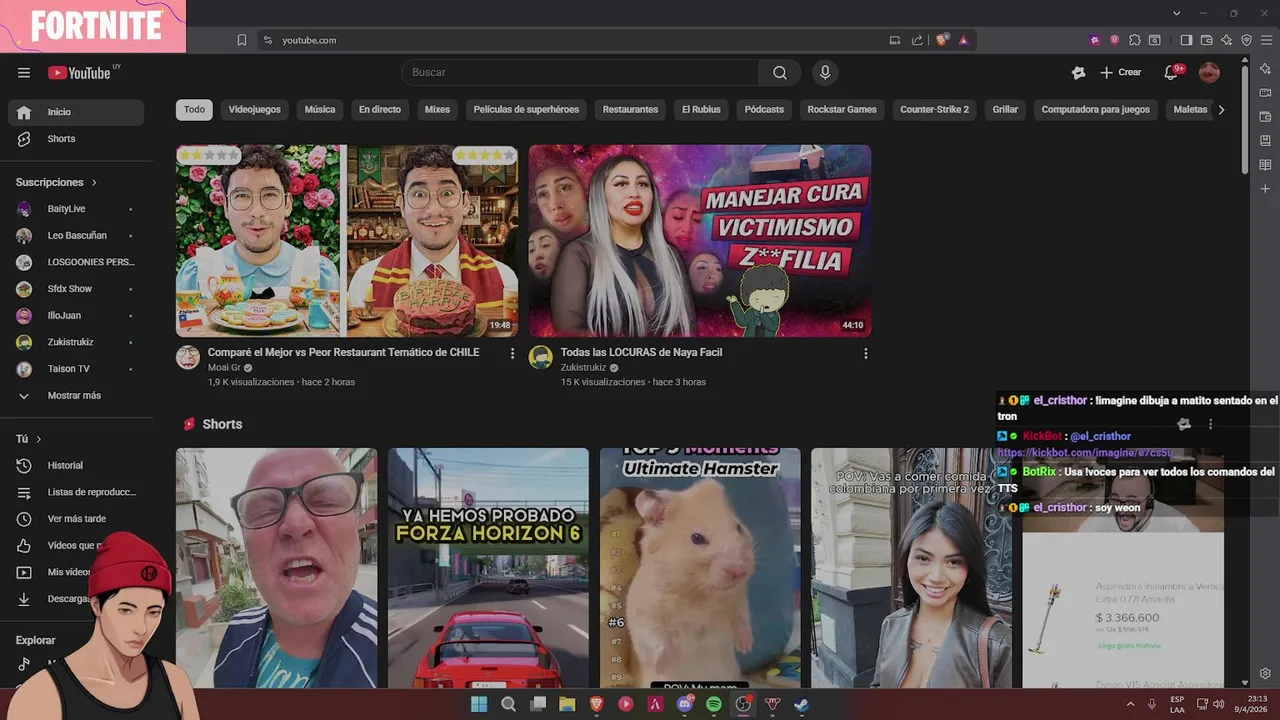Add a sidebar item with plus icon
The height and width of the screenshot is (720, 1280).
coord(1265,188)
